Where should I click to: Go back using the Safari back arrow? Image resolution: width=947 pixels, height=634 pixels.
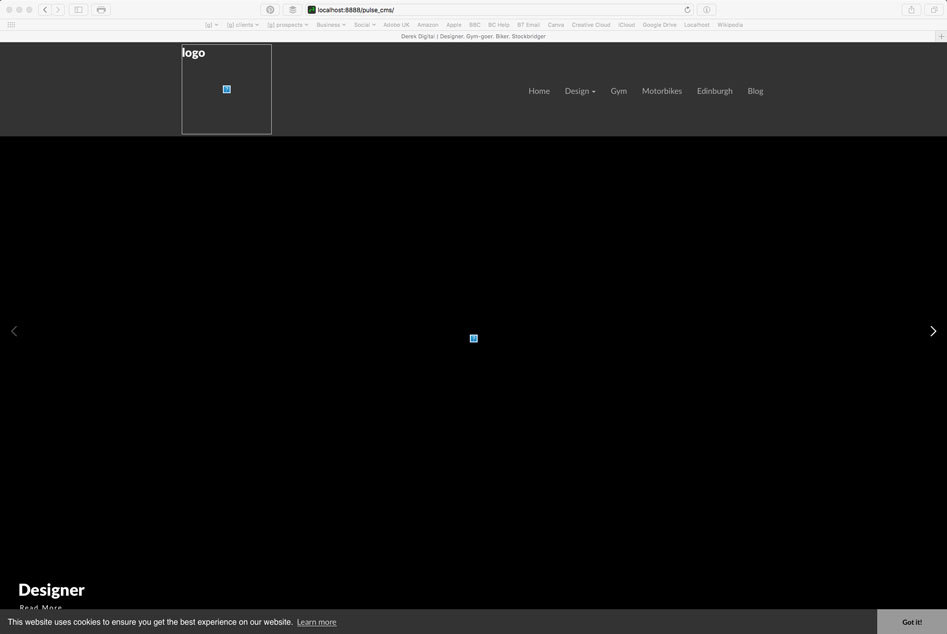pos(45,10)
